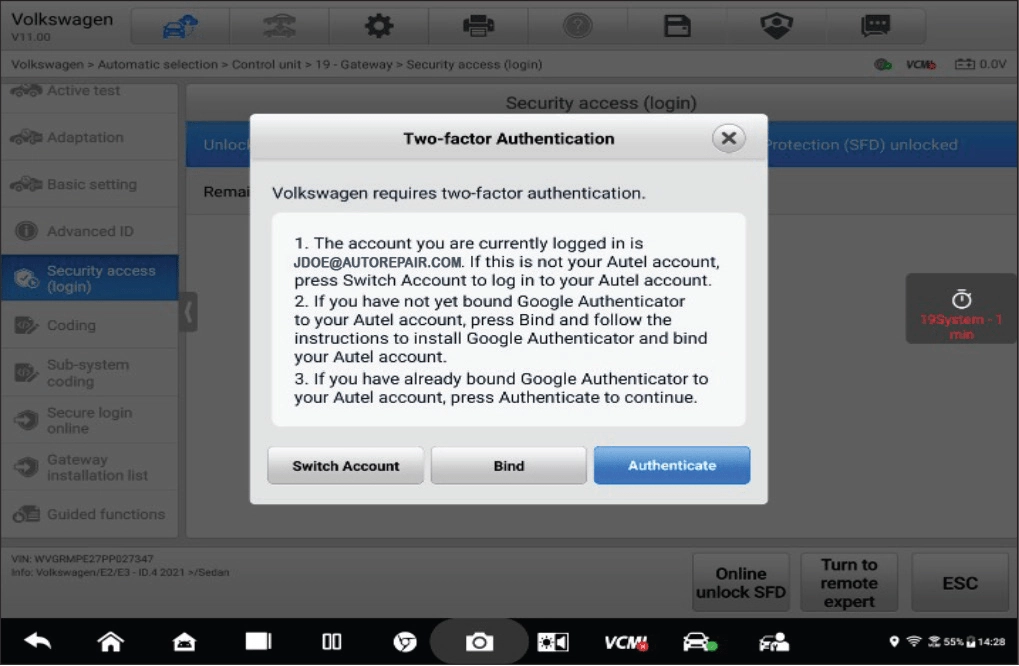1019x666 pixels.
Task: Click the VIN text WVGRMPE27PP027347
Action: pos(94,559)
